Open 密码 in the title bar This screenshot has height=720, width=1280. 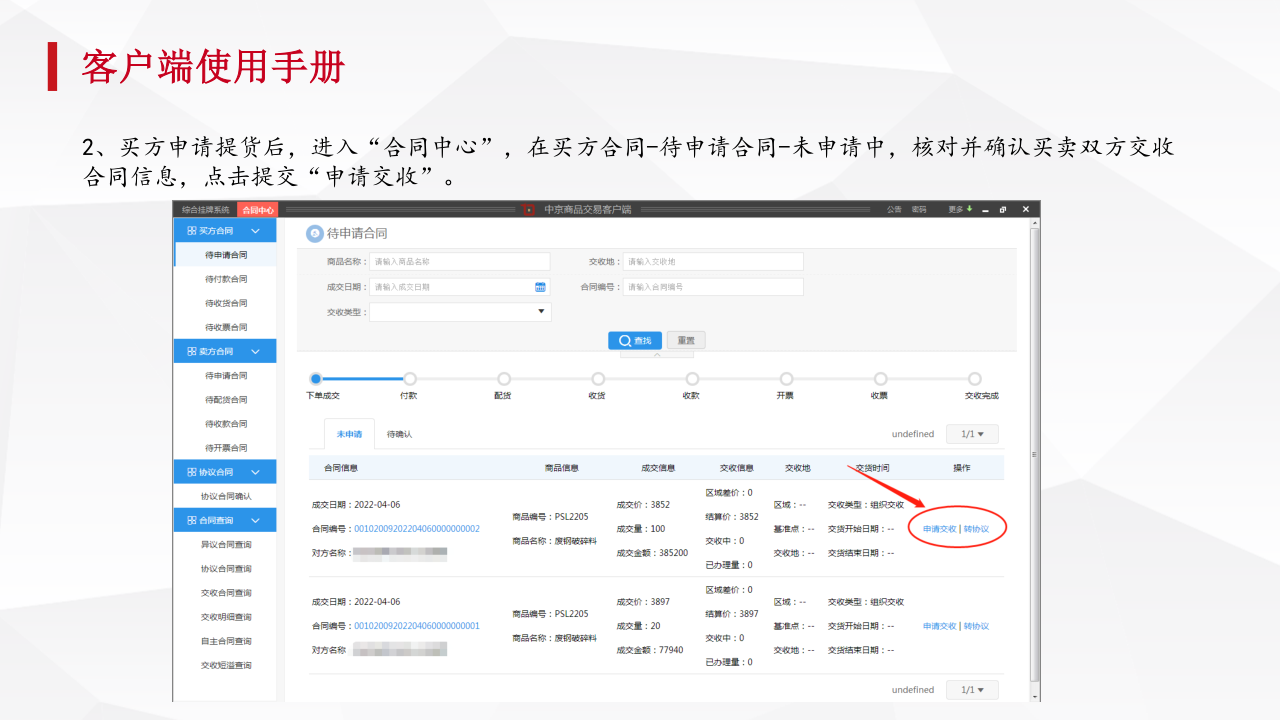[x=918, y=210]
